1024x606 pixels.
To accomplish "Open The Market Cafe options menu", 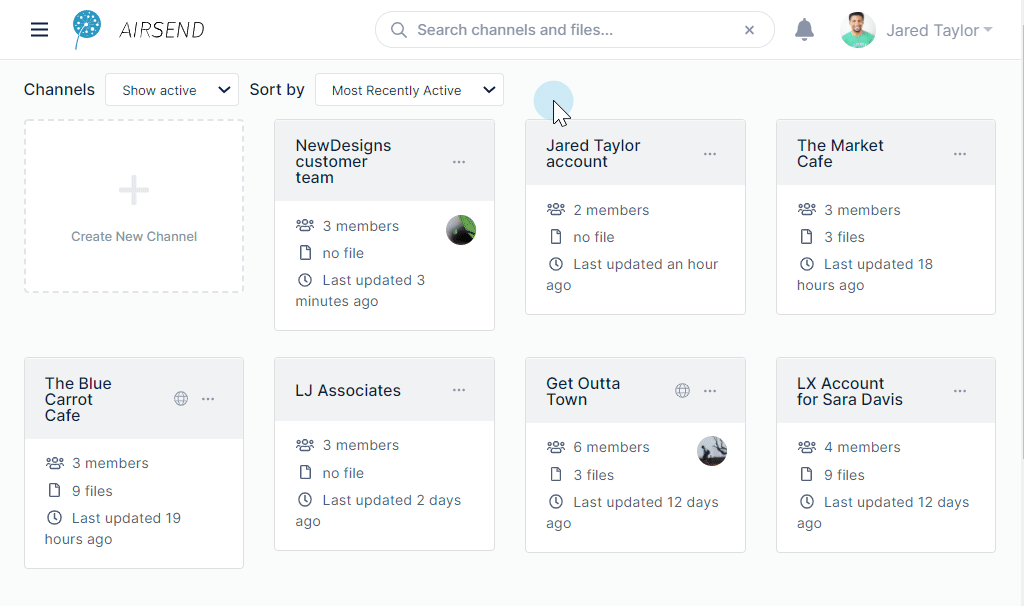I will click(x=960, y=153).
